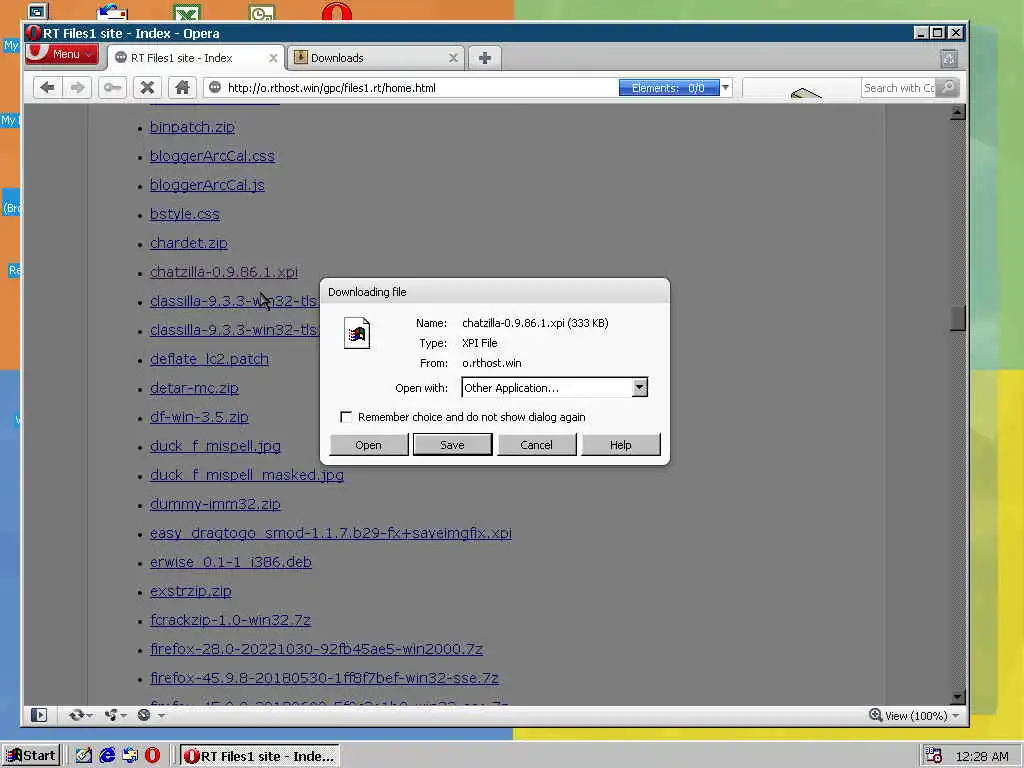1024x768 pixels.
Task: Click the system tray calendar icon
Action: [x=934, y=756]
